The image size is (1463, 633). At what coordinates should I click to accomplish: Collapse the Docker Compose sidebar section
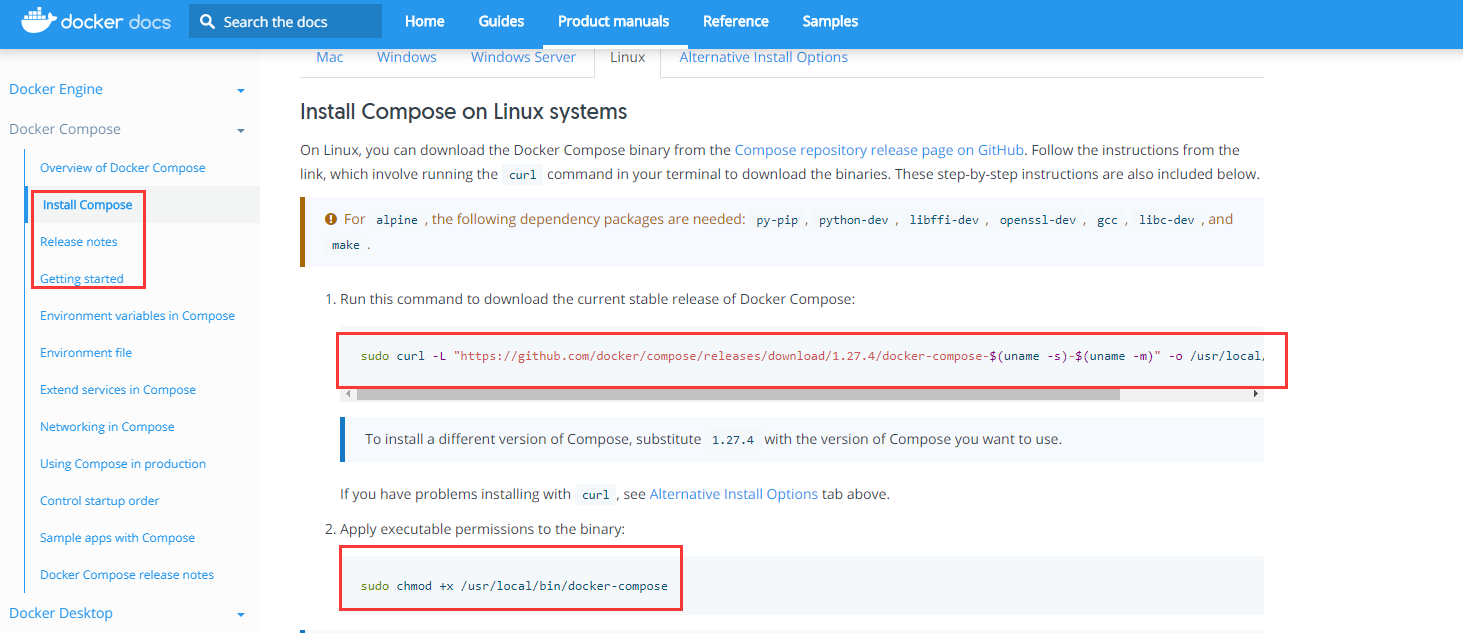click(241, 131)
